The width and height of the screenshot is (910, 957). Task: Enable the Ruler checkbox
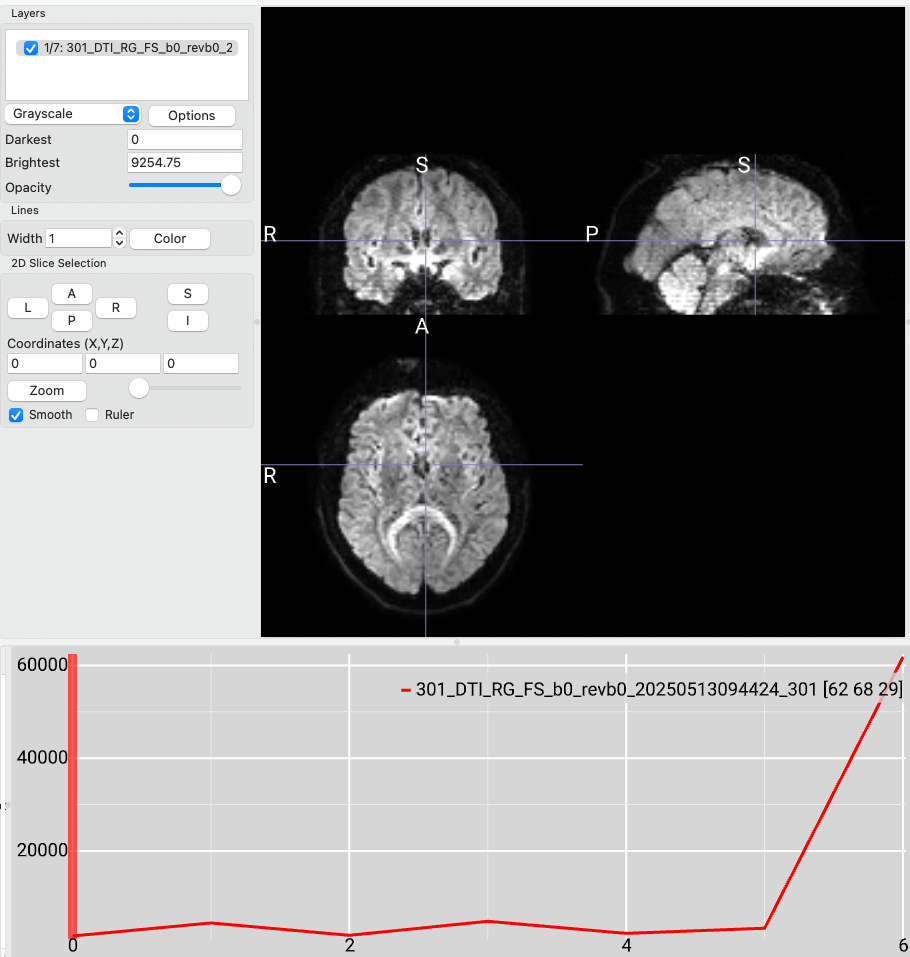click(x=92, y=415)
